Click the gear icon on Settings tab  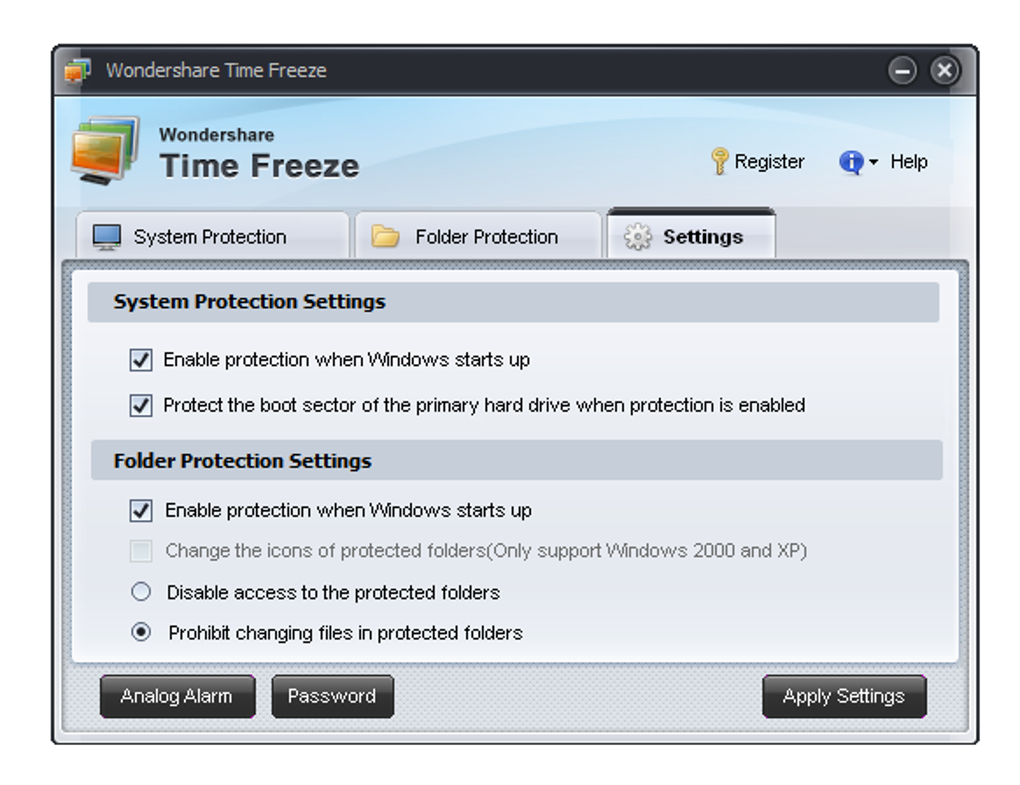click(637, 237)
